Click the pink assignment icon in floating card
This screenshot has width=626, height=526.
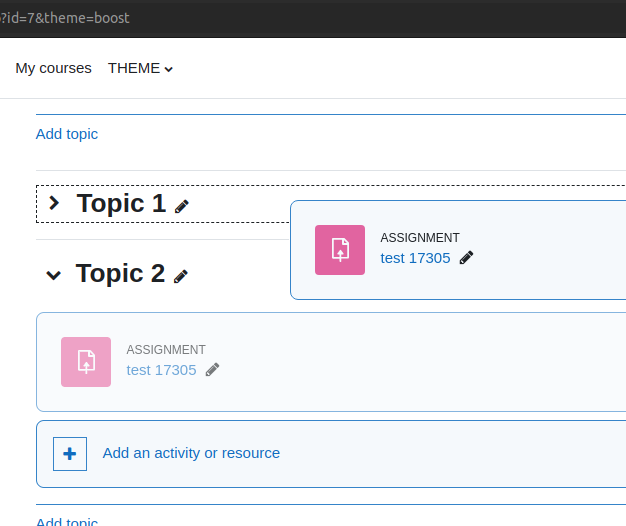[x=340, y=250]
